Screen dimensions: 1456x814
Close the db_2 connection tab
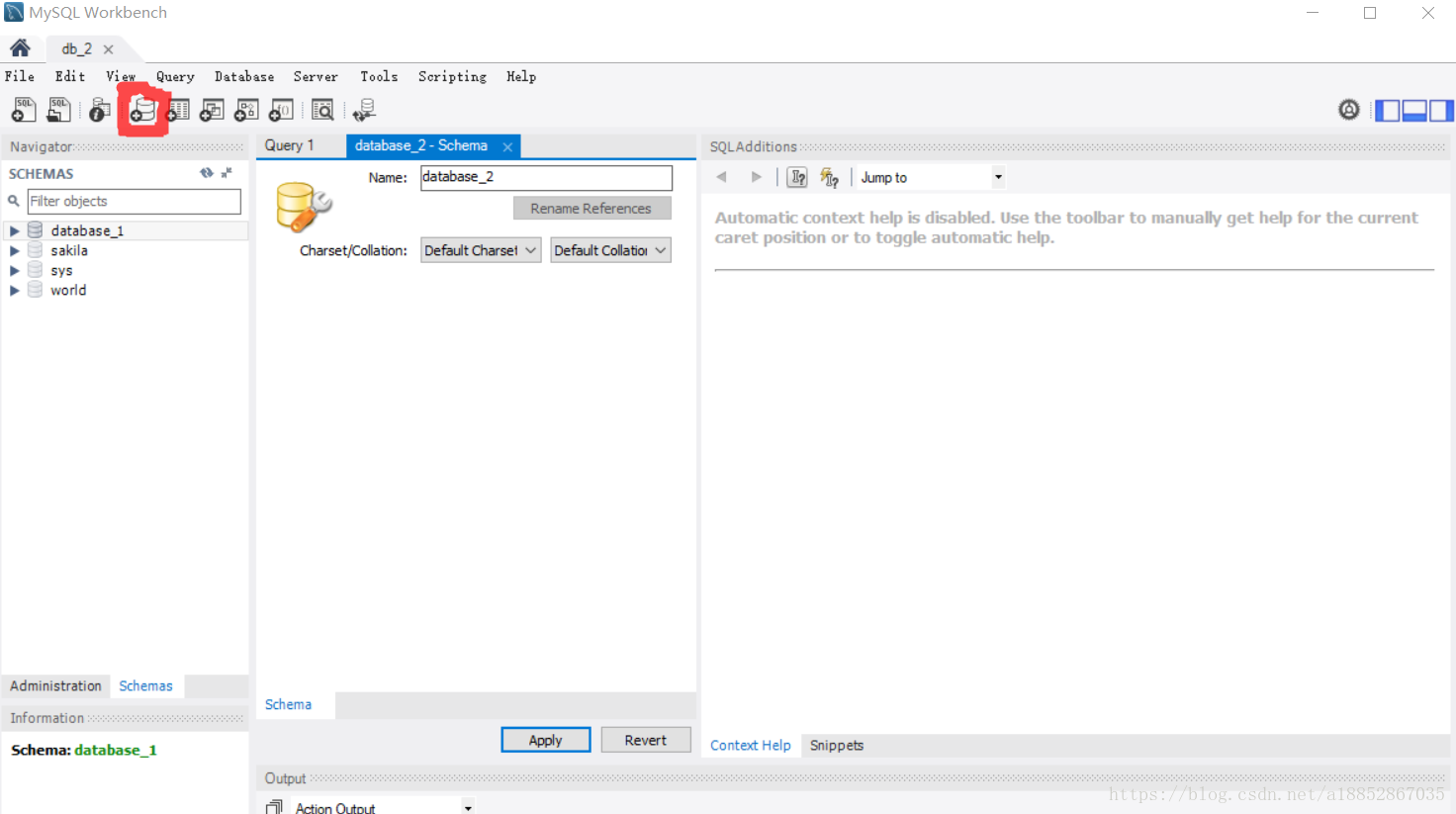pyautogui.click(x=108, y=49)
